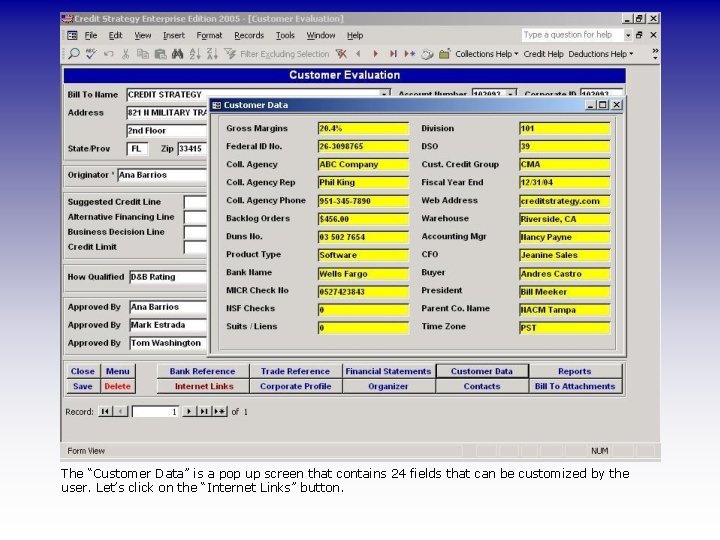This screenshot has width=720, height=540.
Task: Expand the Bill To Name dropdown arrow
Action: [x=384, y=94]
